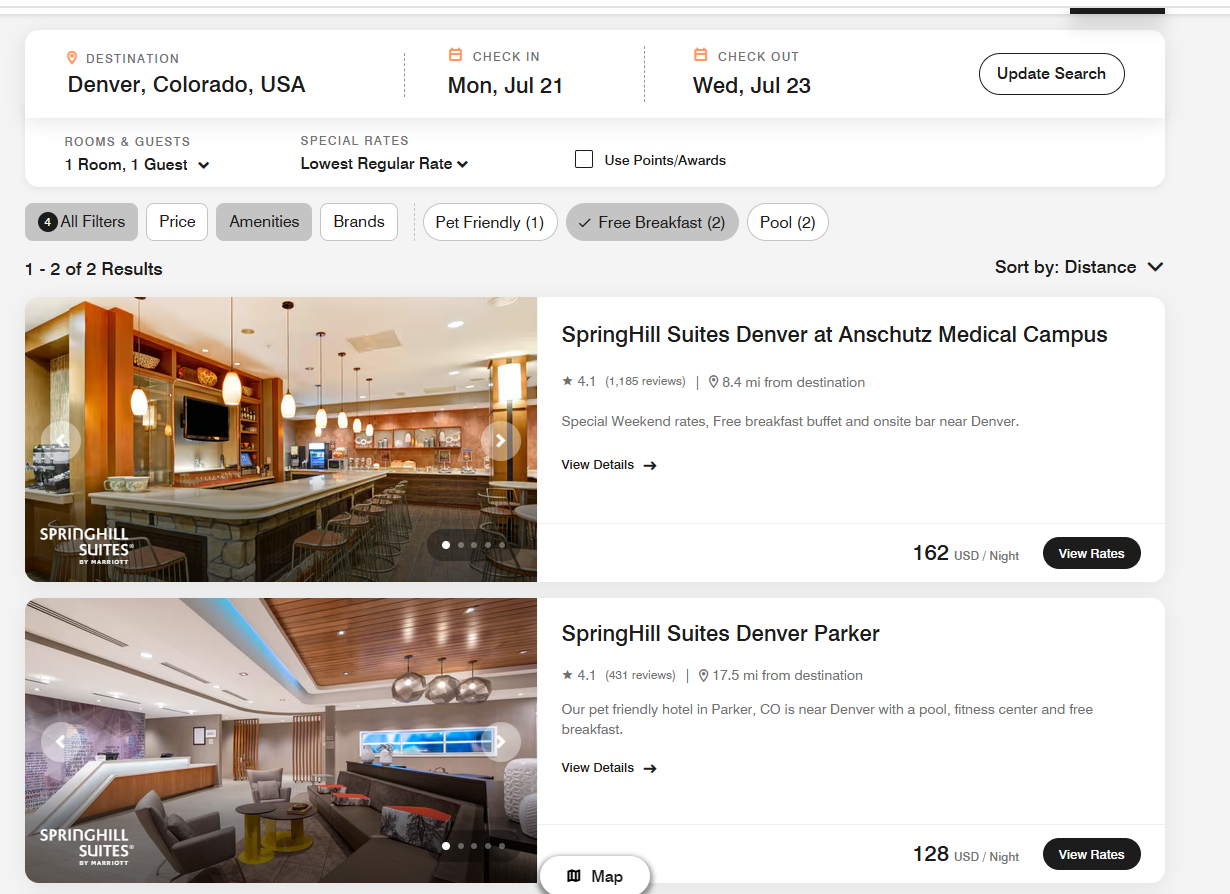The height and width of the screenshot is (894, 1230).
Task: Open the Brands filter
Action: point(359,222)
